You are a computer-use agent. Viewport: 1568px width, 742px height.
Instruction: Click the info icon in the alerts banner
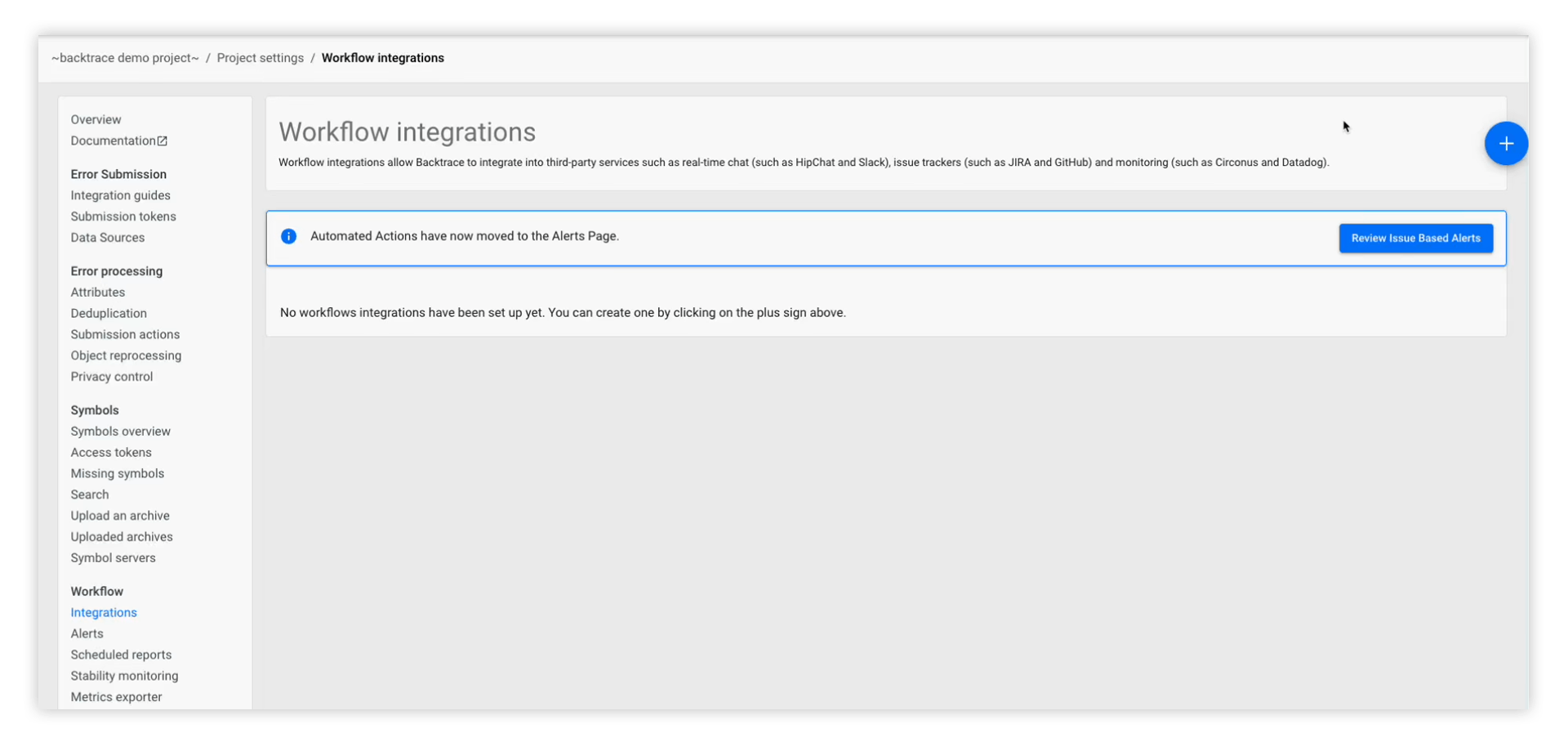tap(288, 236)
